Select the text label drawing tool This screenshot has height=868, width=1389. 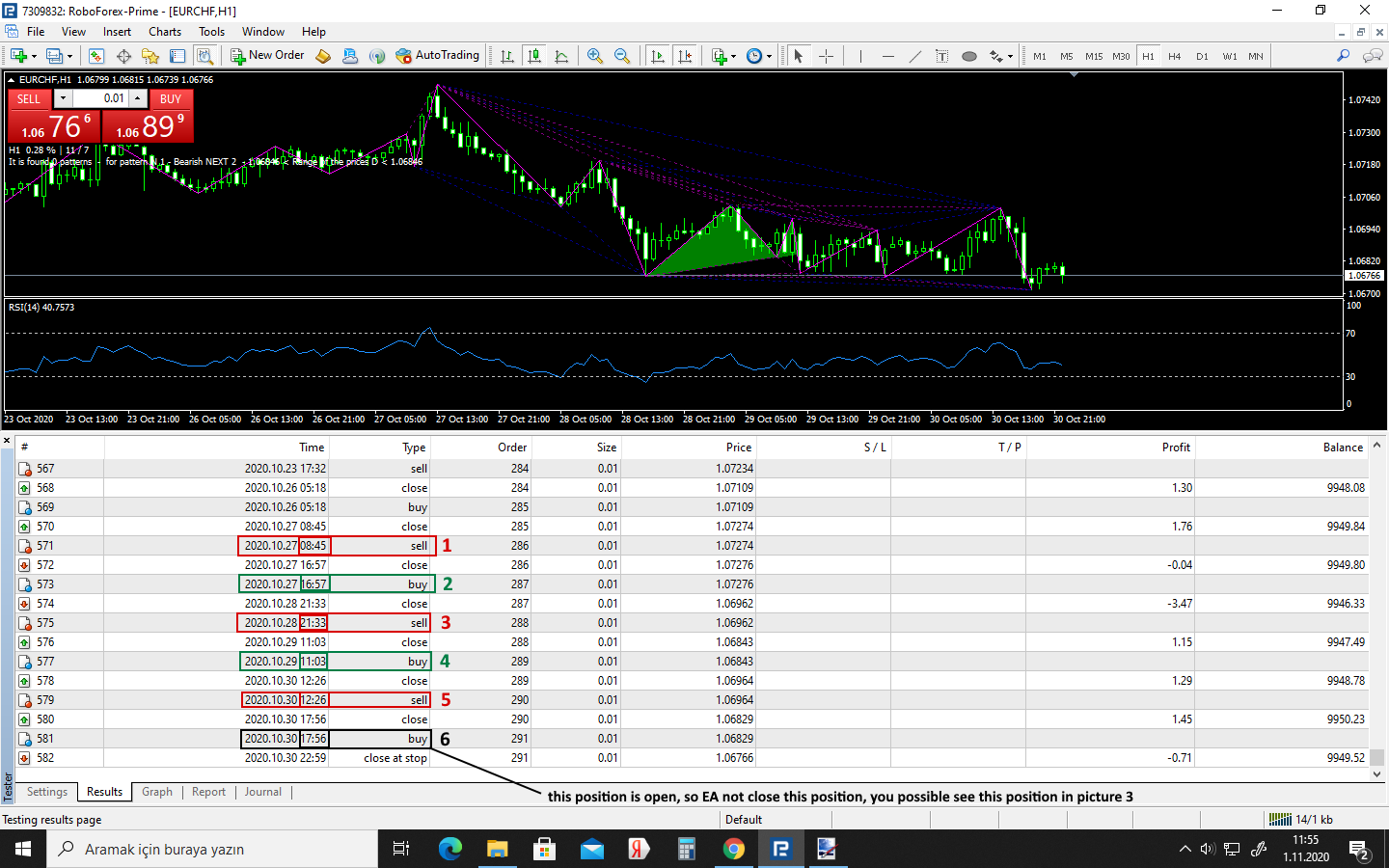tap(941, 56)
